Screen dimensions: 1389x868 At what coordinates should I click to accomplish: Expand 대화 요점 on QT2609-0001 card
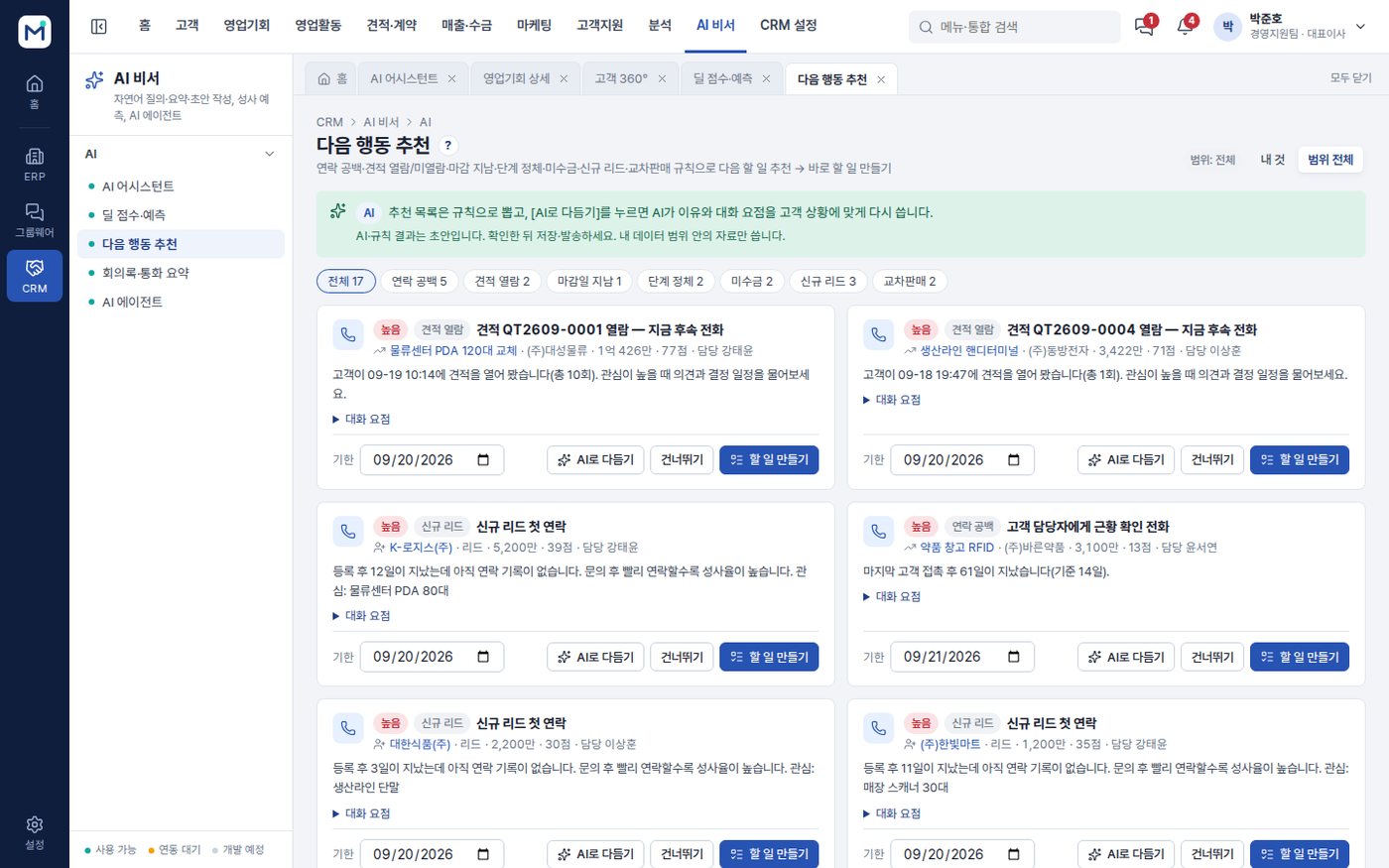click(361, 420)
